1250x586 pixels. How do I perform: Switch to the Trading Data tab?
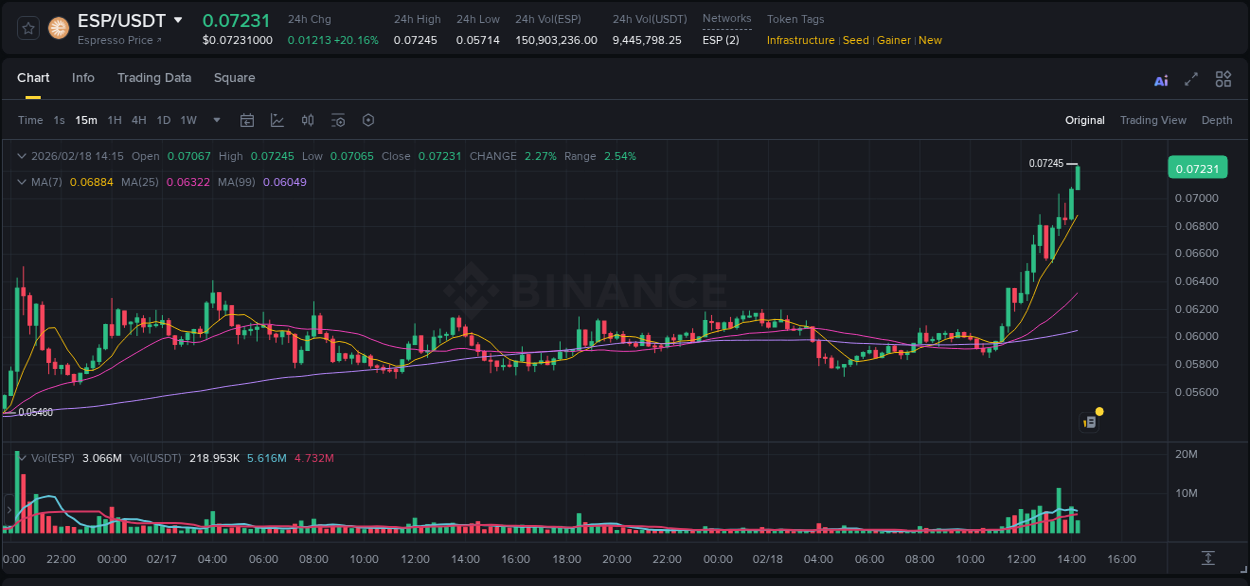[x=154, y=78]
